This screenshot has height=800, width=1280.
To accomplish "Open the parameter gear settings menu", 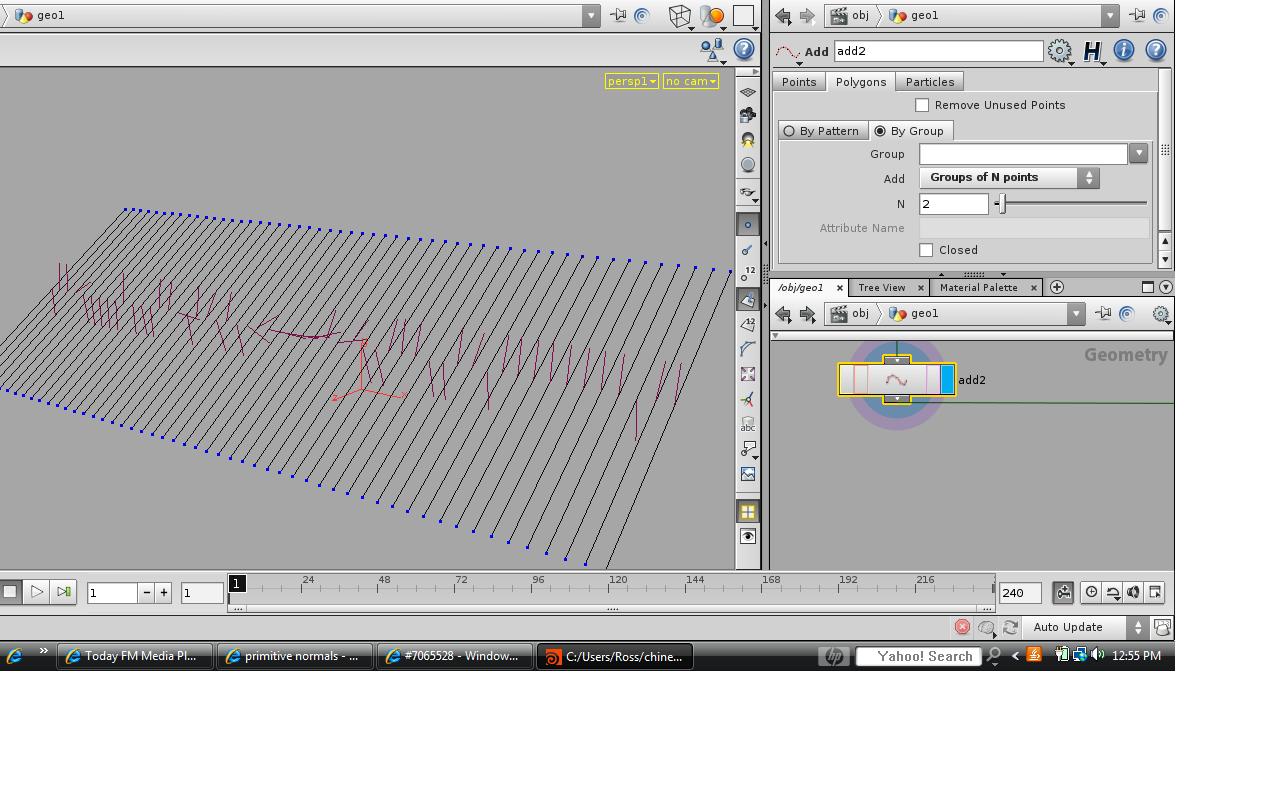I will [1060, 50].
